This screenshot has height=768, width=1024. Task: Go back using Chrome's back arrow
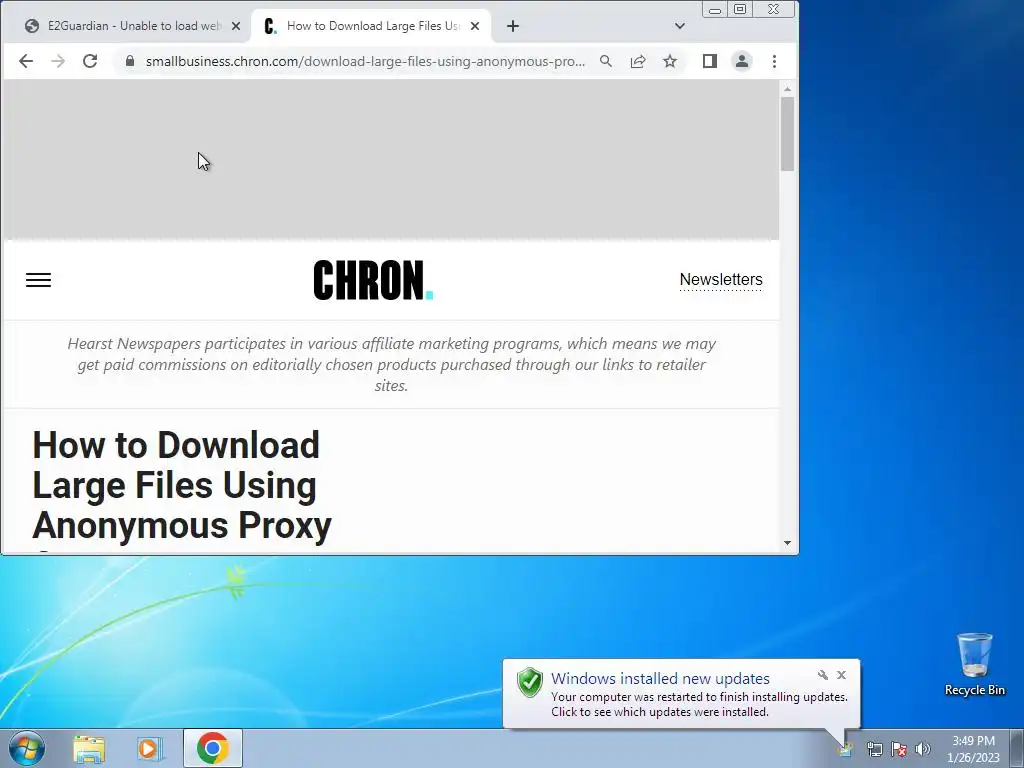pos(25,61)
